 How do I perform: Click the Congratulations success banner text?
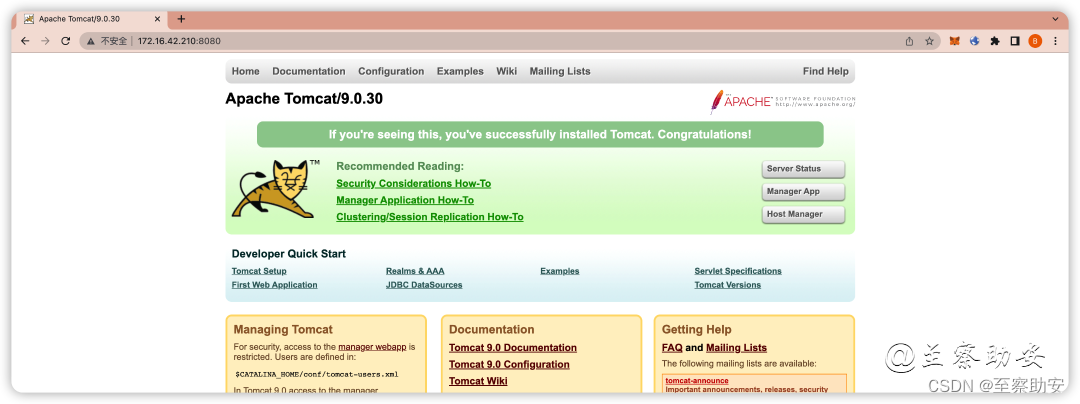click(x=540, y=135)
